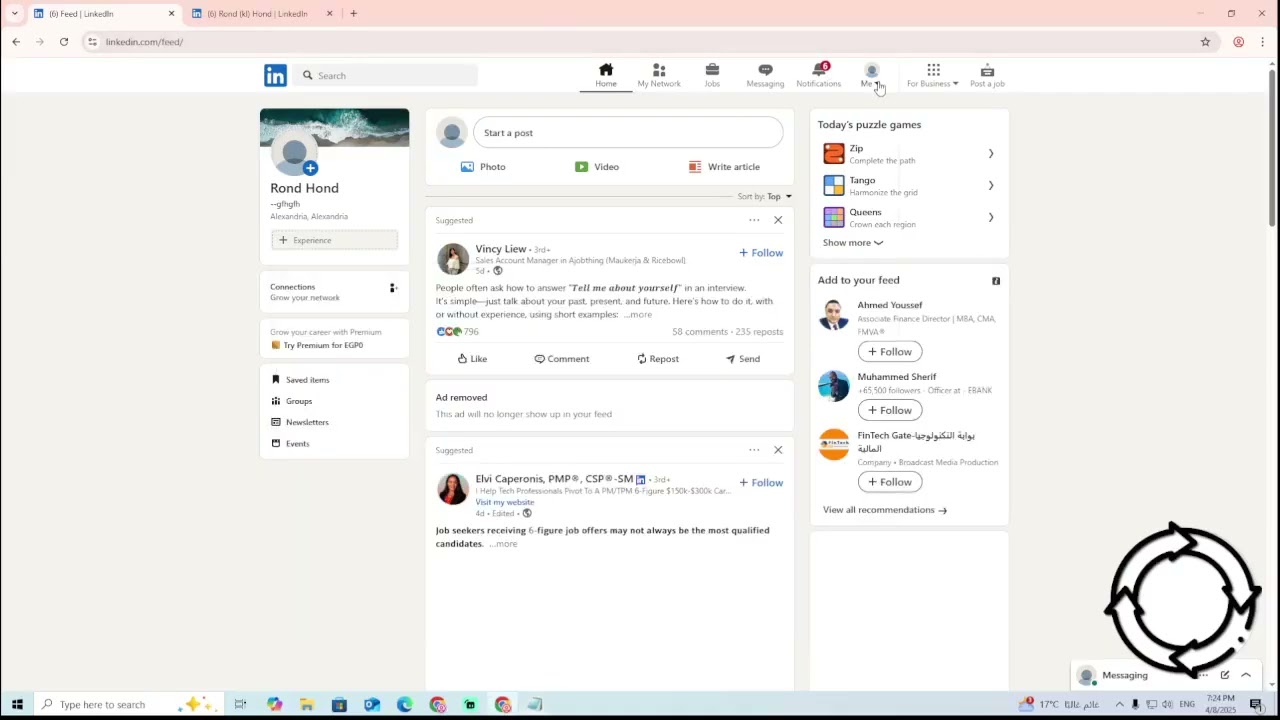
Task: Expand Elvi Caperonis's post with more
Action: point(504,544)
